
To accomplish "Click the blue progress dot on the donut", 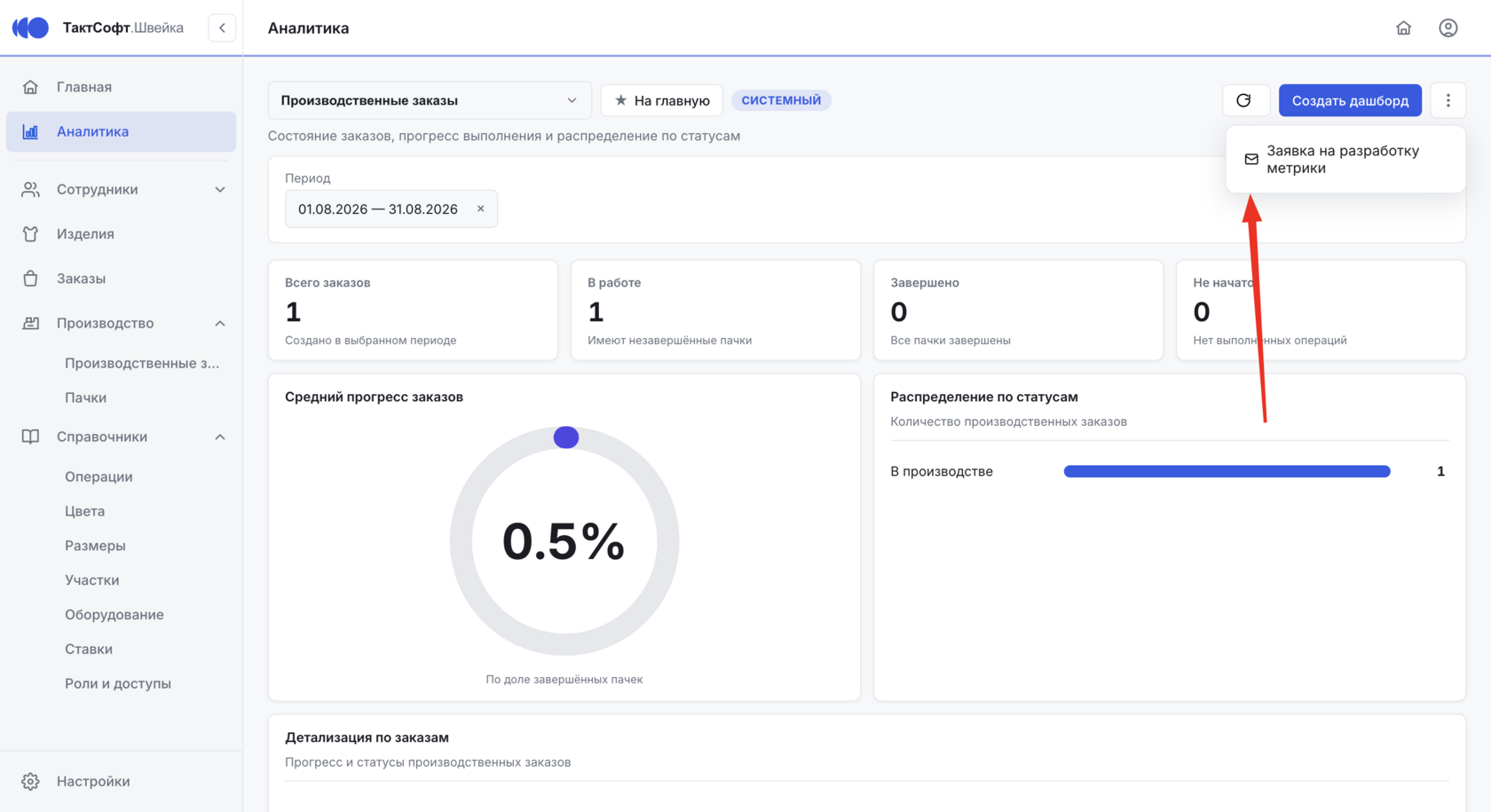I will point(566,438).
